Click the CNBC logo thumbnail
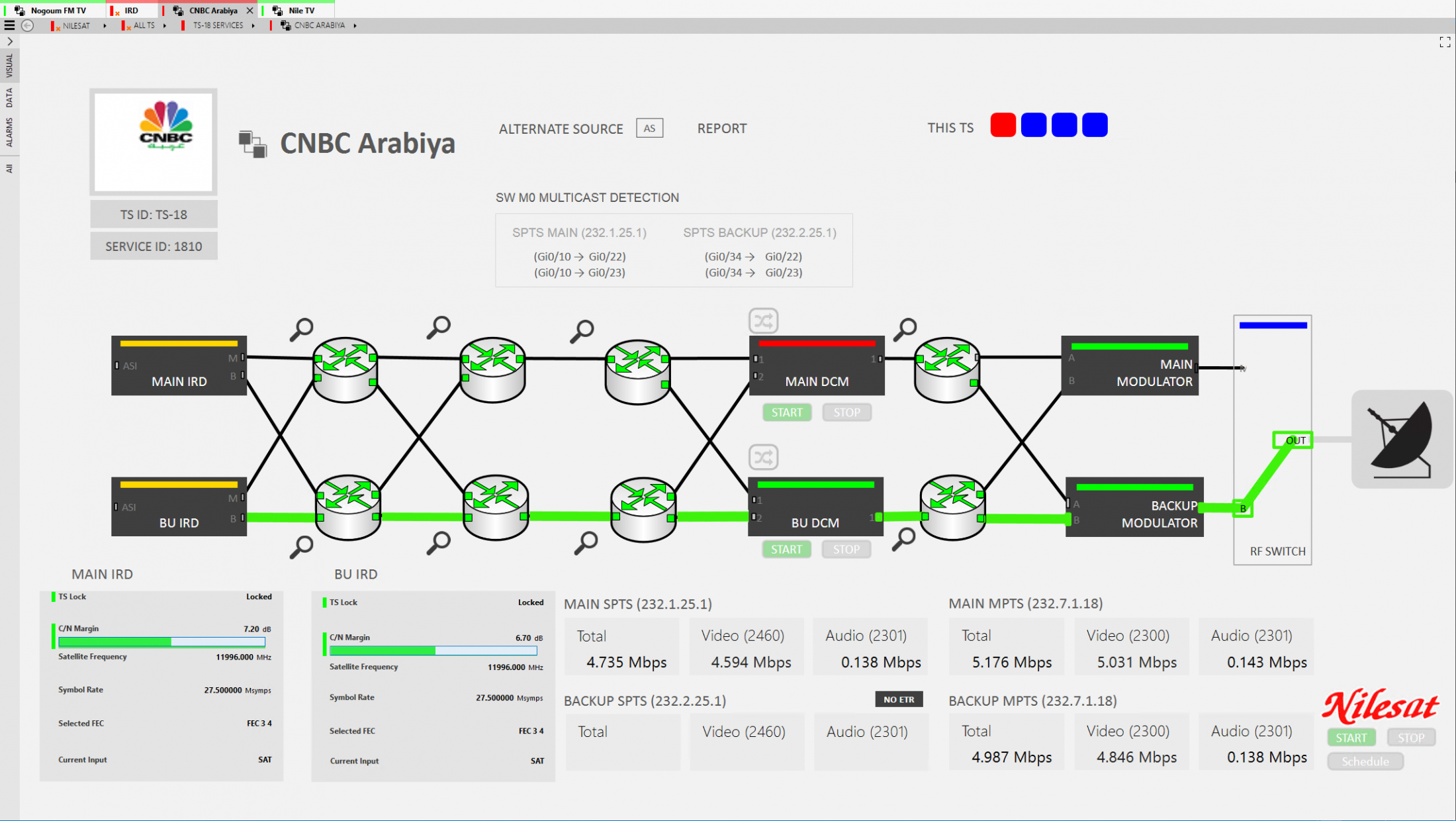This screenshot has width=1456, height=821. pyautogui.click(x=154, y=142)
